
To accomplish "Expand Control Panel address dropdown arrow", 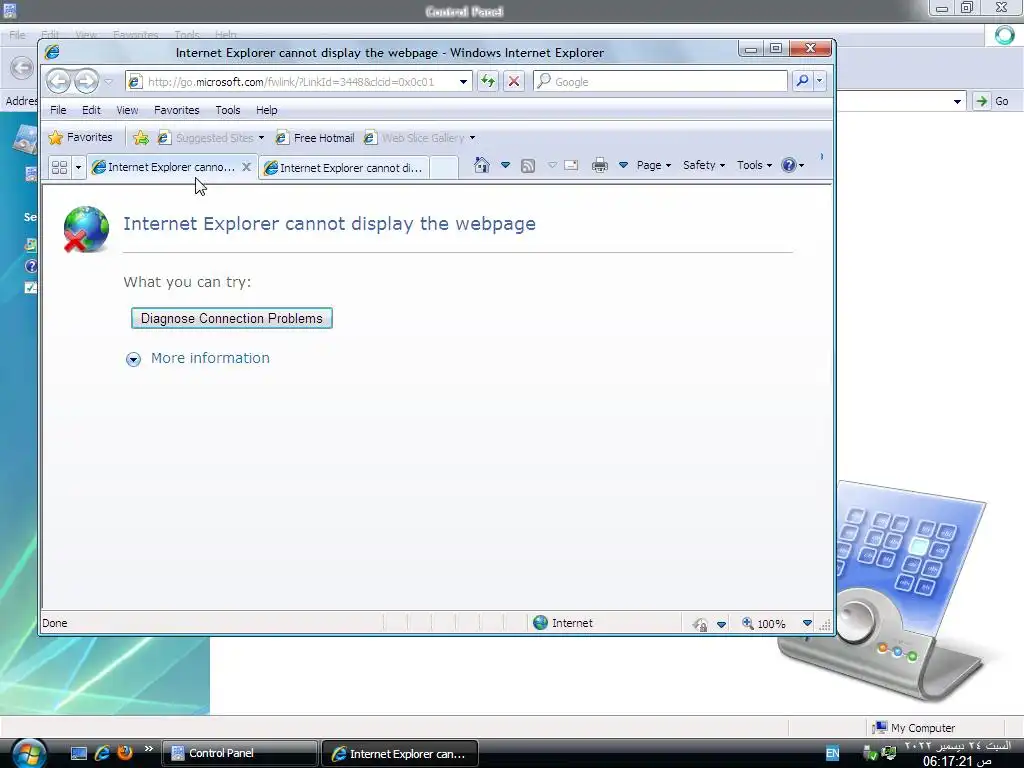I will click(x=957, y=101).
